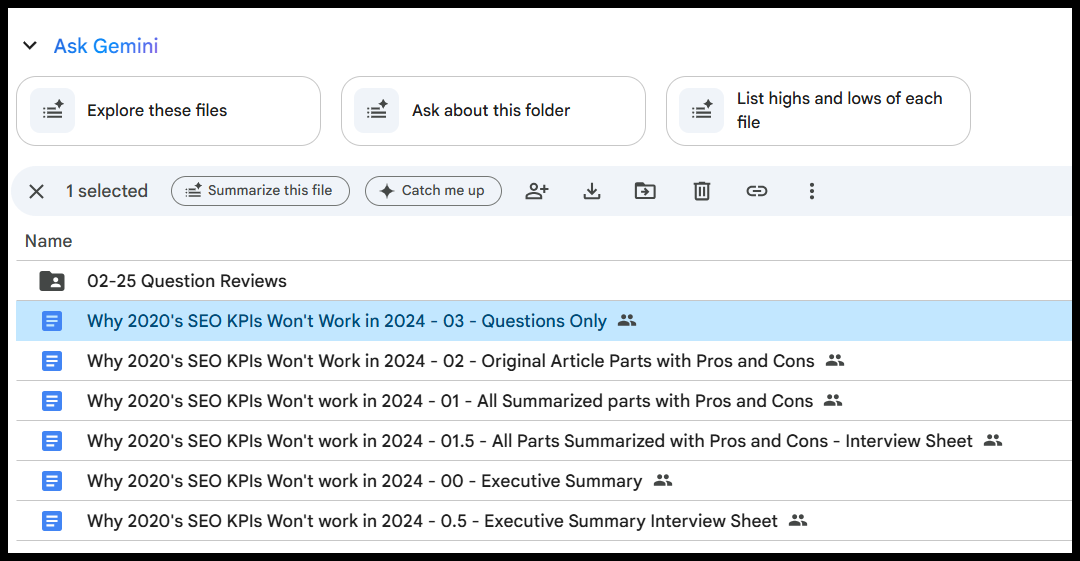Viewport: 1080px width, 561px height.
Task: Click Ask about this folder suggestion
Action: (492, 111)
